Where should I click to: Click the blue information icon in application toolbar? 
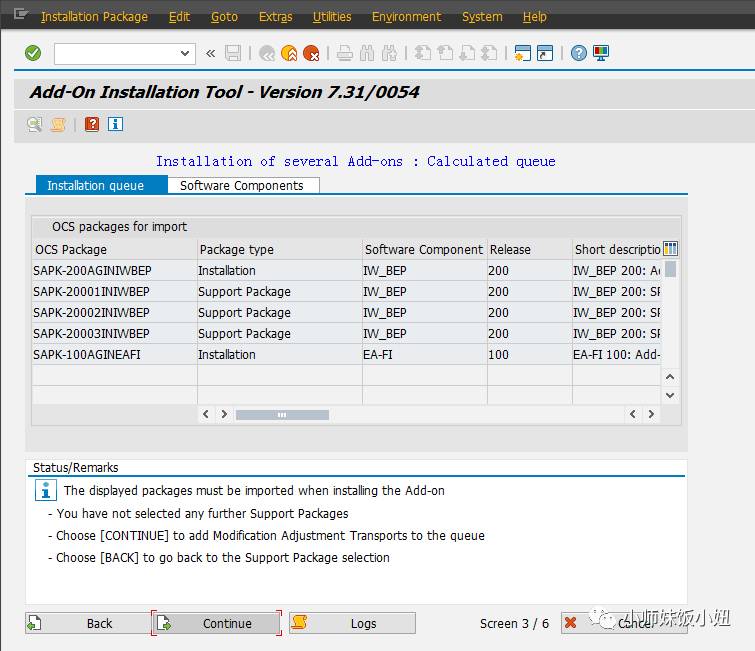[115, 125]
